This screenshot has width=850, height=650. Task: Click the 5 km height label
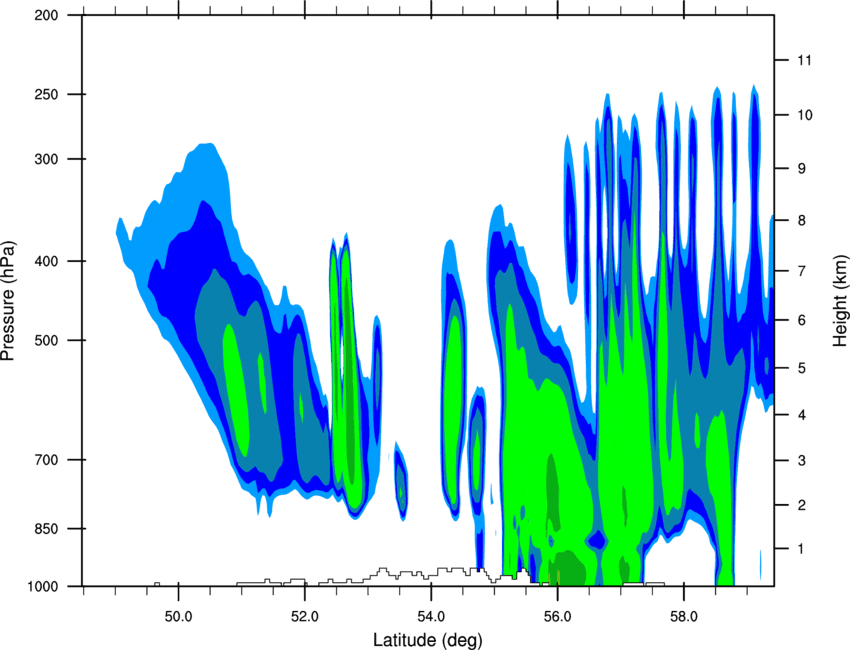pos(802,369)
